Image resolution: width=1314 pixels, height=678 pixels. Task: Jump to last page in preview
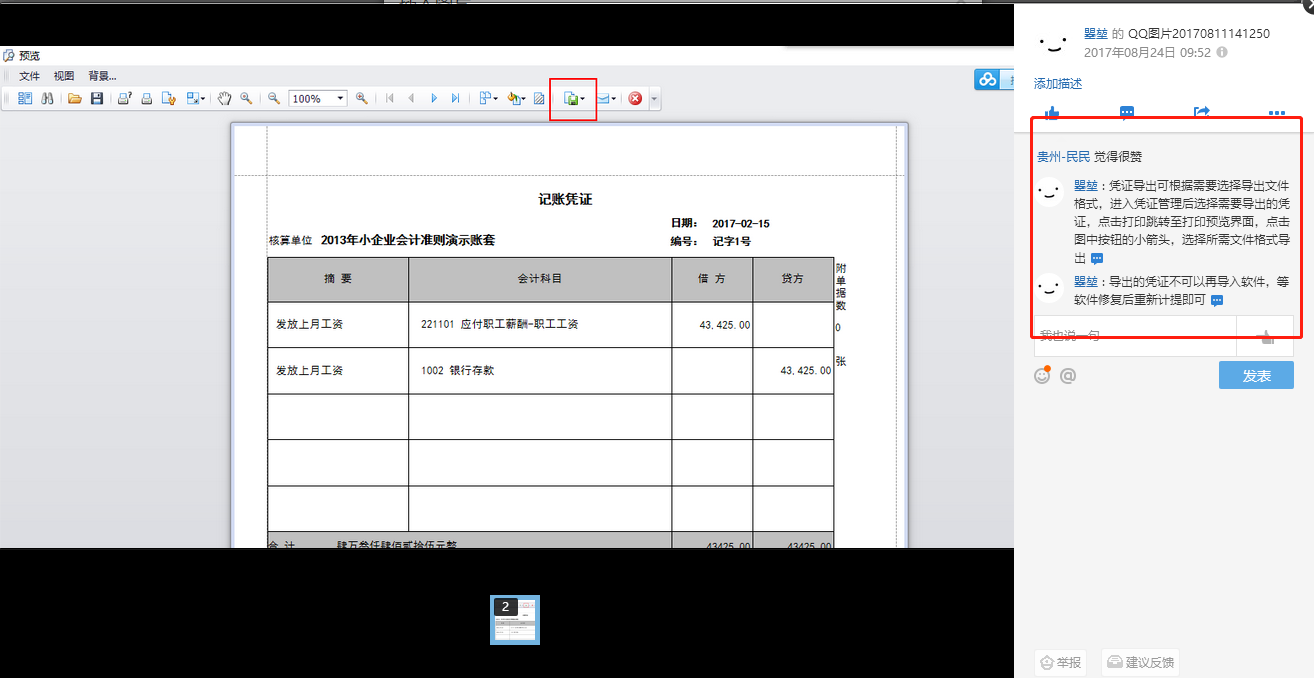456,99
